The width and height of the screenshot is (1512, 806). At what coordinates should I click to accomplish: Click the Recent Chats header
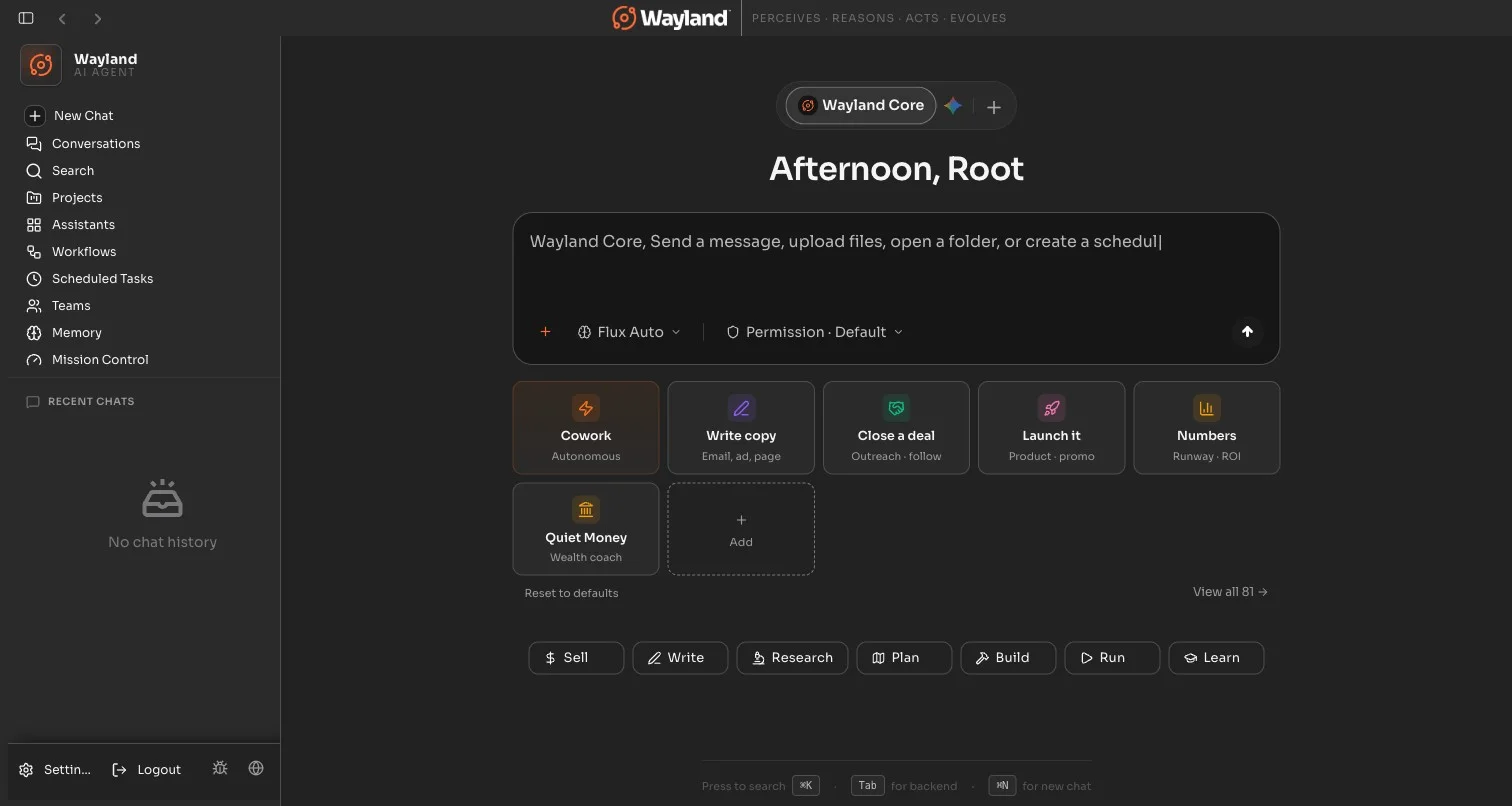[x=80, y=401]
